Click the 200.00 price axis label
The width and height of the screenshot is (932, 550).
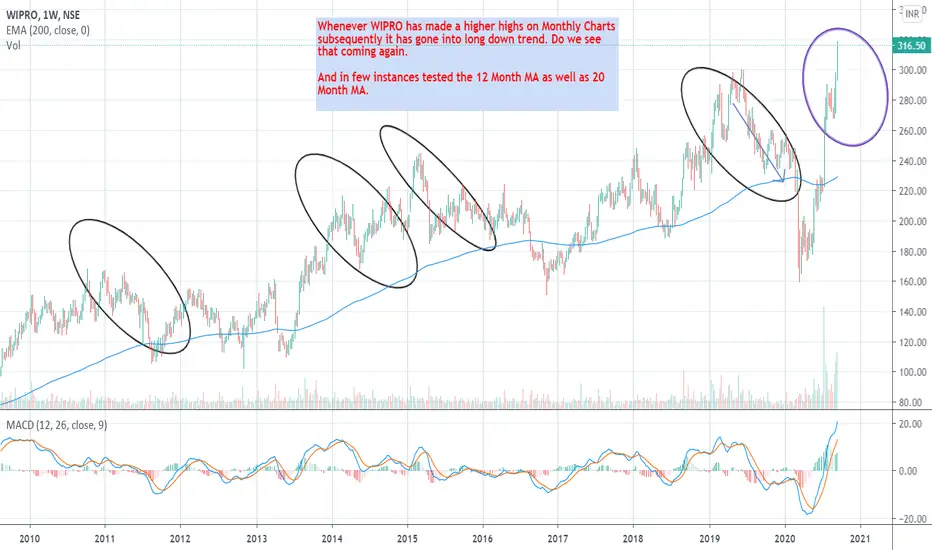point(912,222)
